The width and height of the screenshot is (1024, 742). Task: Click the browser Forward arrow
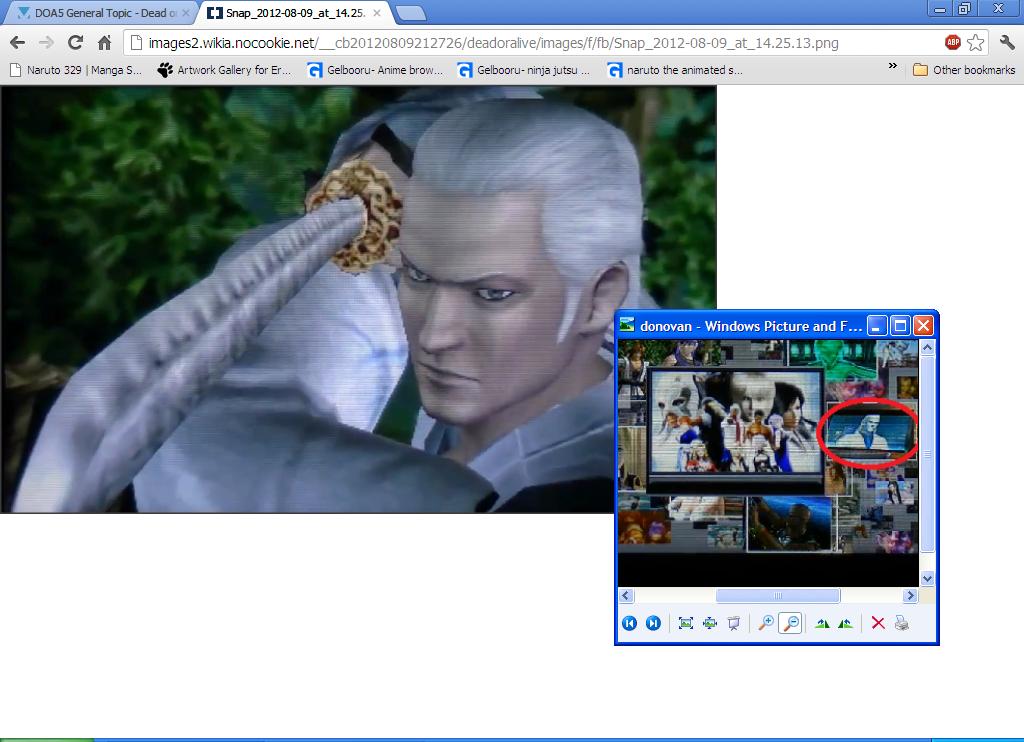(x=46, y=43)
